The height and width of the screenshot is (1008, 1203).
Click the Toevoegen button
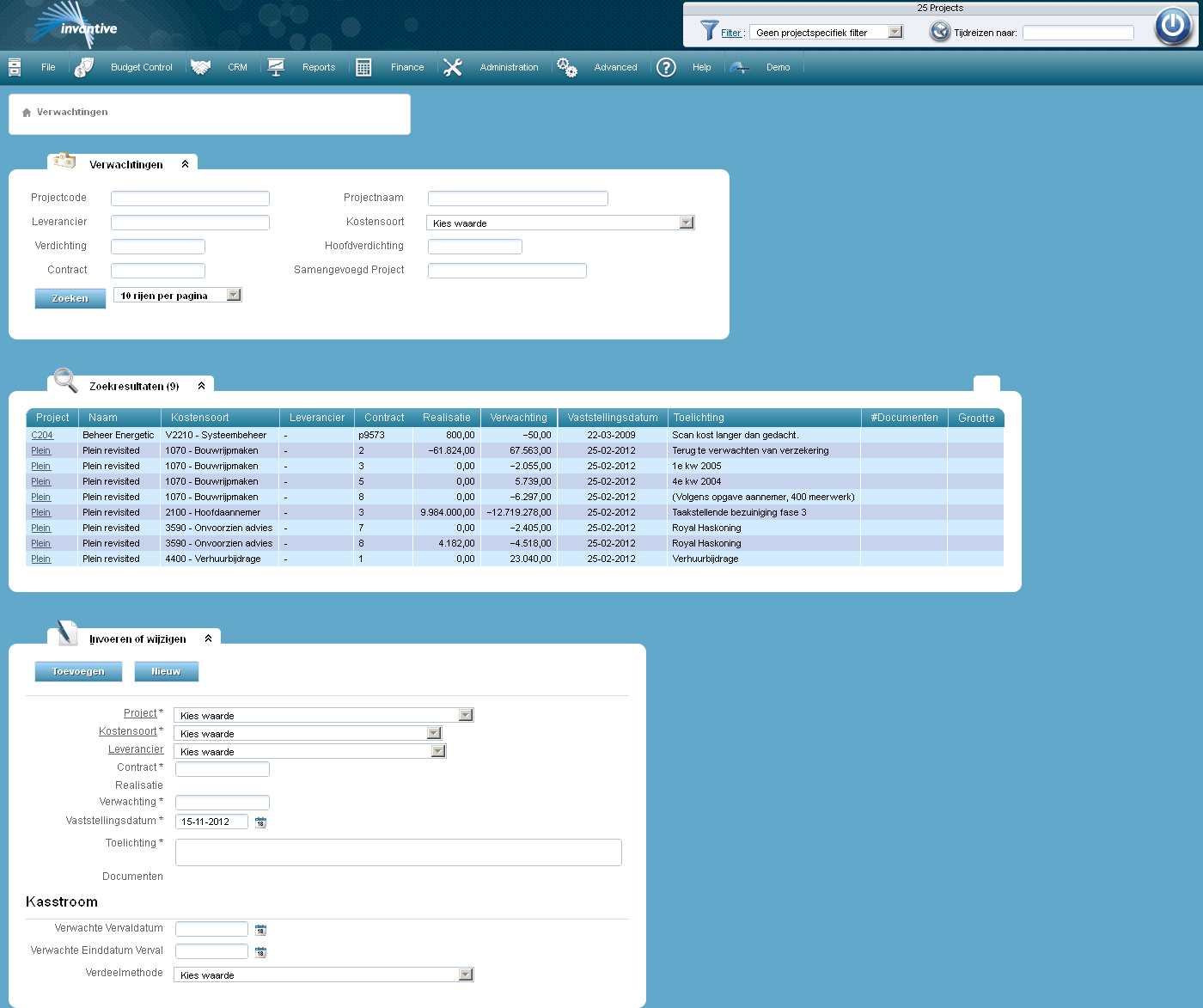click(78, 671)
